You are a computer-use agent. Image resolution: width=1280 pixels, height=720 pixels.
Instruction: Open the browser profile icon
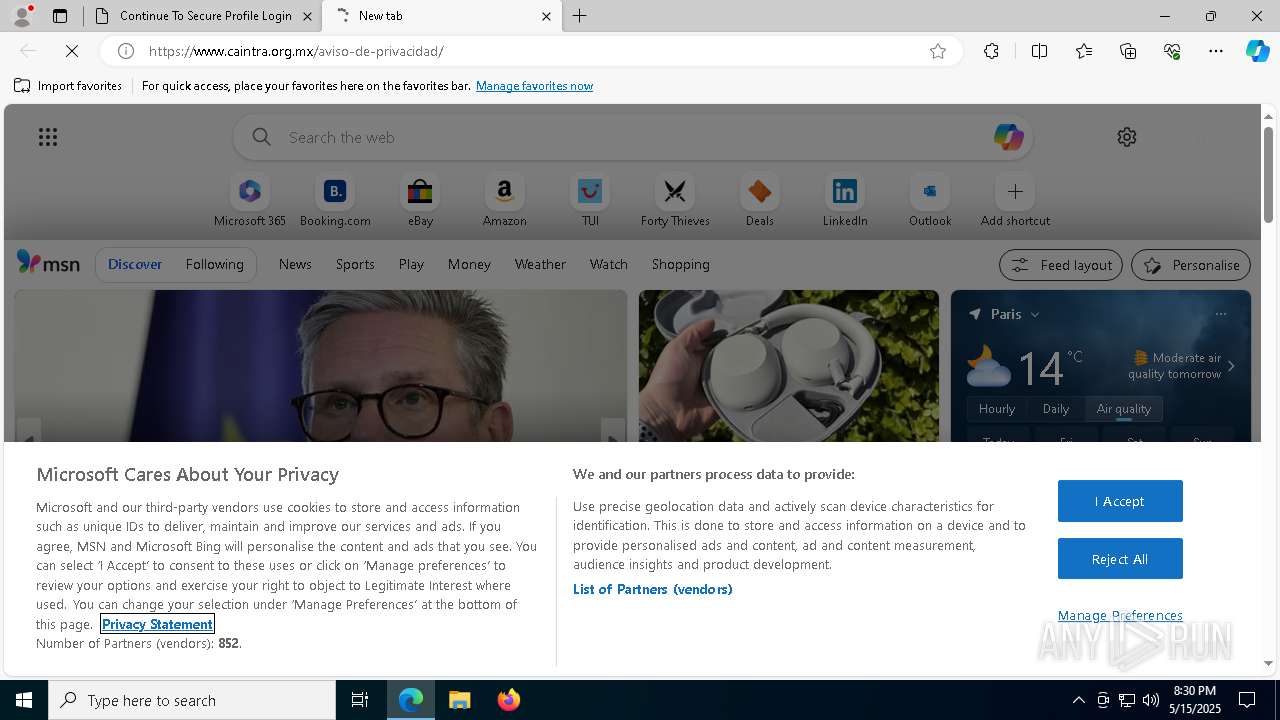22,16
